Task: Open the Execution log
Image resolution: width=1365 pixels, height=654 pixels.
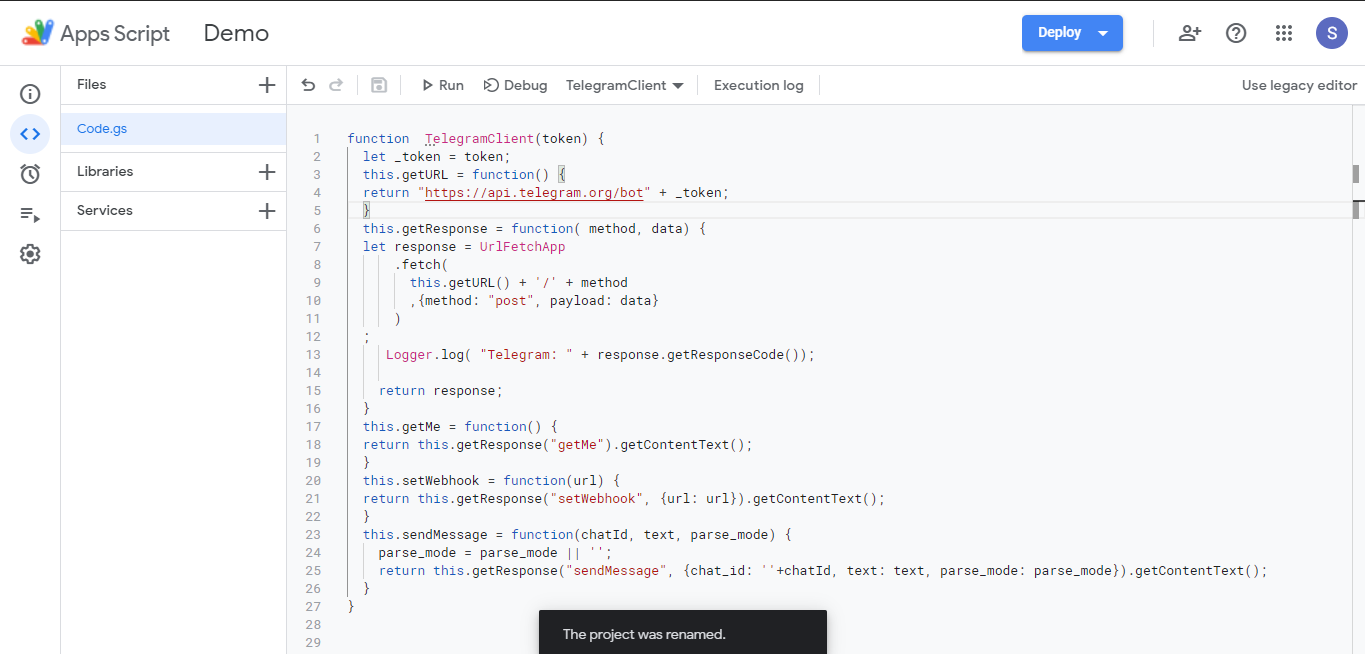Action: tap(757, 85)
